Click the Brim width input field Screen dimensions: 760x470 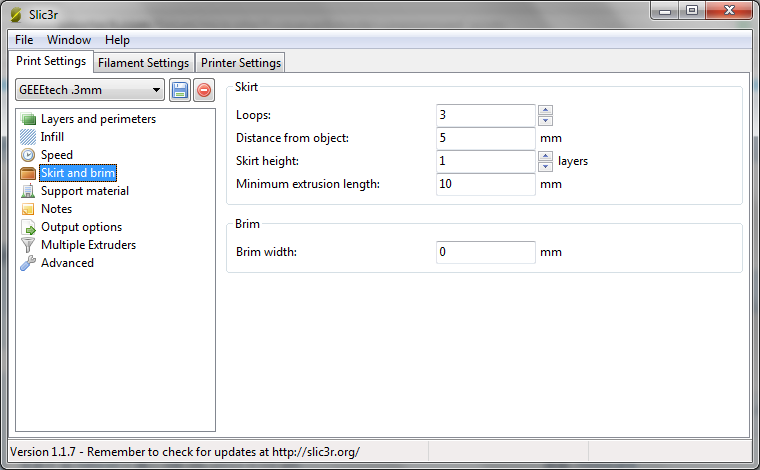coord(486,252)
